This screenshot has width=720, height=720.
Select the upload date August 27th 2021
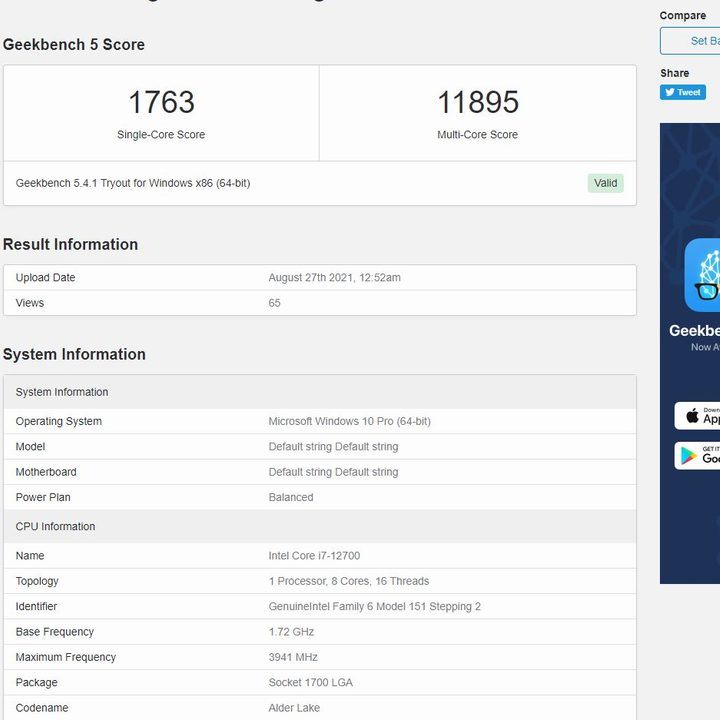pos(334,277)
